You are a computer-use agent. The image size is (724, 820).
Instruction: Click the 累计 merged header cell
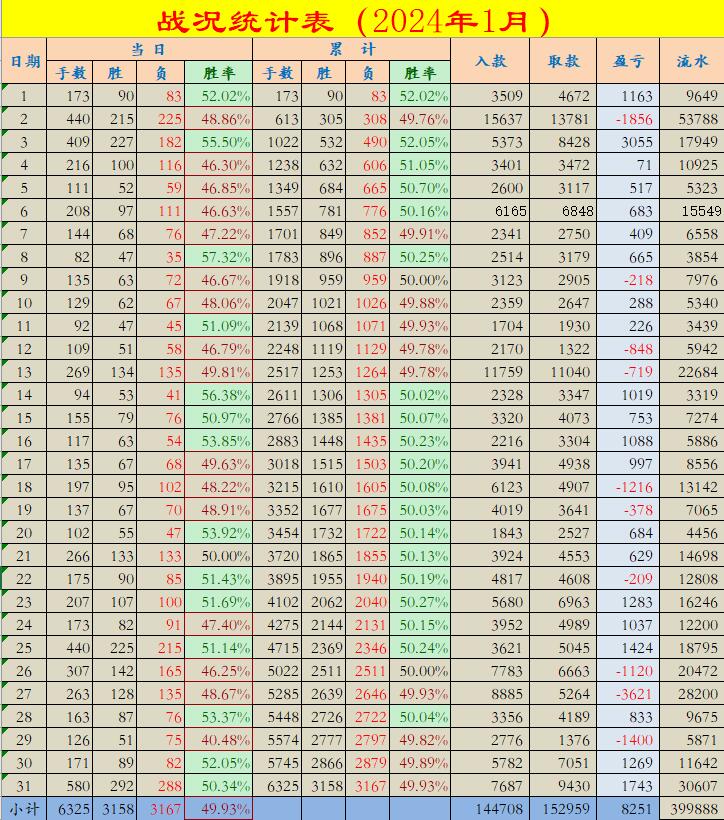click(x=351, y=49)
